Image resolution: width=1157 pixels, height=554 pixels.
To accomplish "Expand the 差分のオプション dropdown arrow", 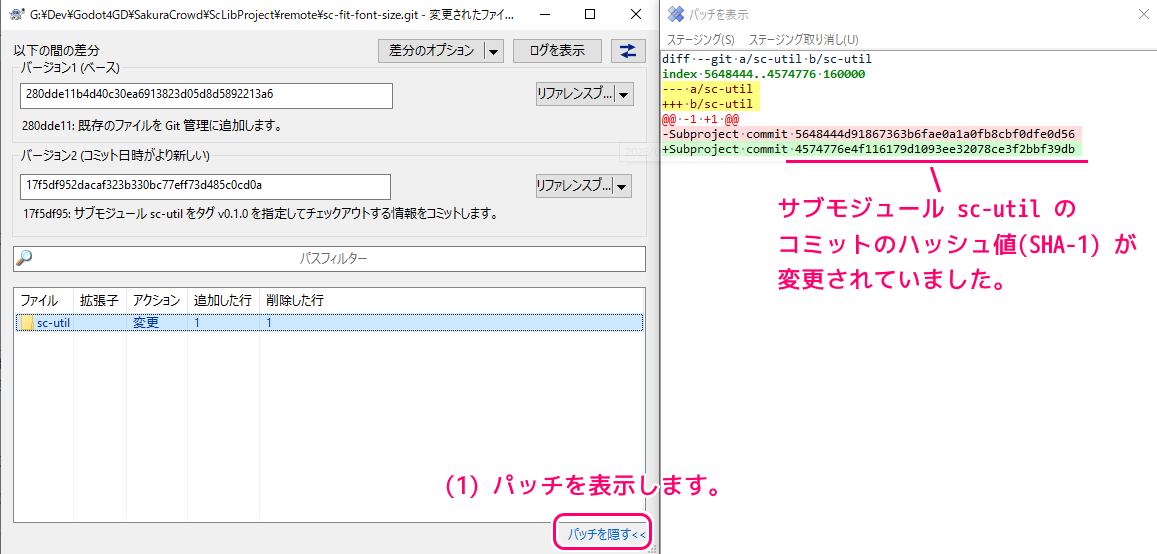I will click(x=493, y=51).
